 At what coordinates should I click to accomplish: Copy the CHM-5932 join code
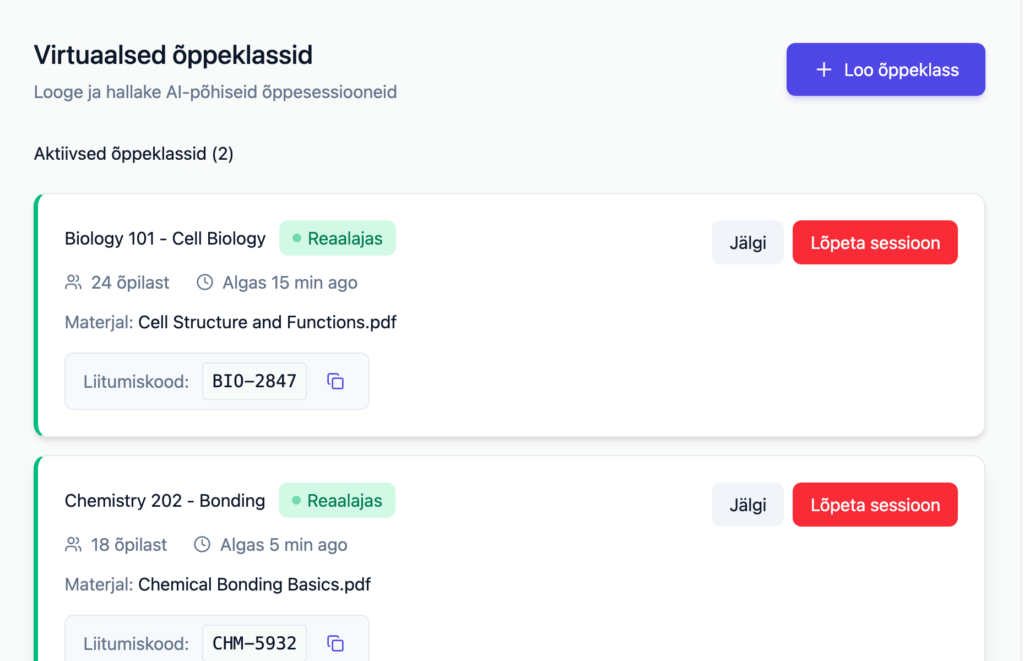(336, 643)
